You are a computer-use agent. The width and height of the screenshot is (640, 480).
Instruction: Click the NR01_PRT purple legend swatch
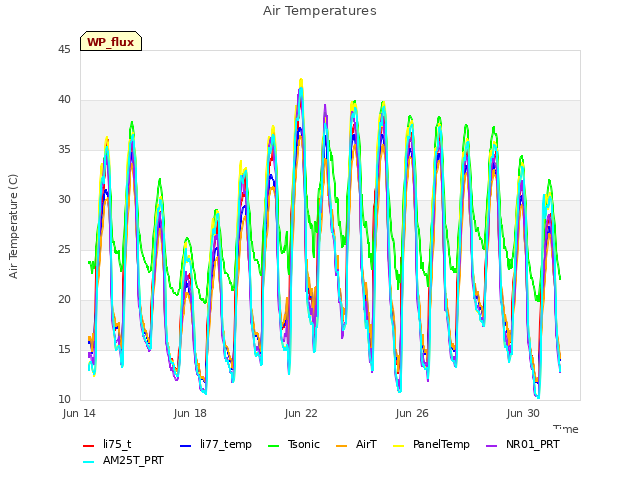tap(492, 446)
